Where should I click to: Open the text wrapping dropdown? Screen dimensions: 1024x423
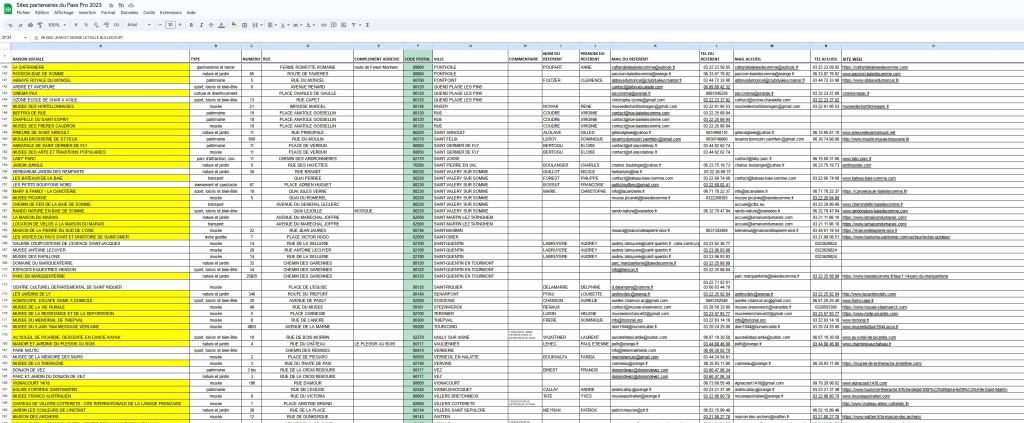pyautogui.click(x=297, y=25)
